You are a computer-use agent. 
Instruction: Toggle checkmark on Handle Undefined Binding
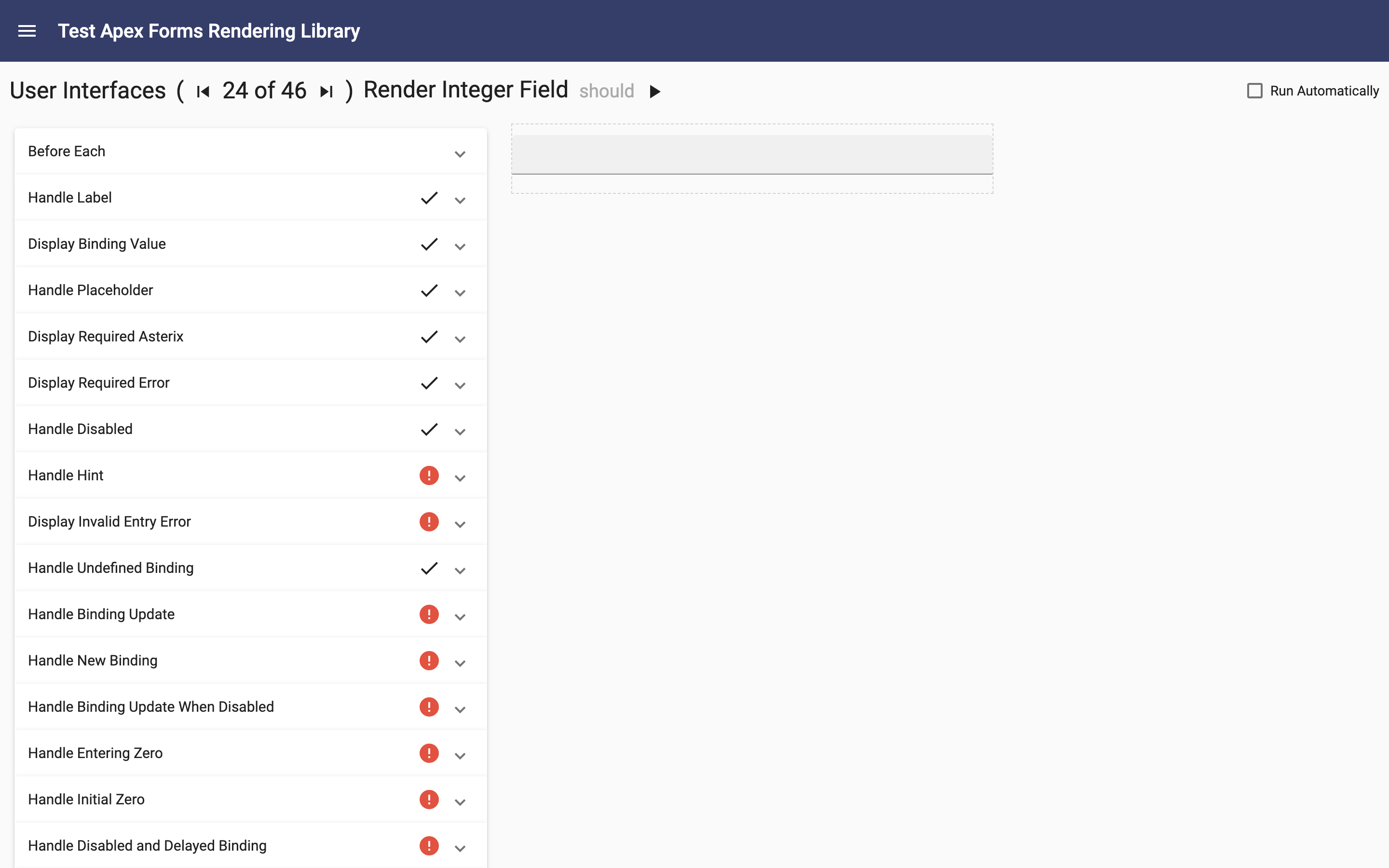[x=429, y=568]
